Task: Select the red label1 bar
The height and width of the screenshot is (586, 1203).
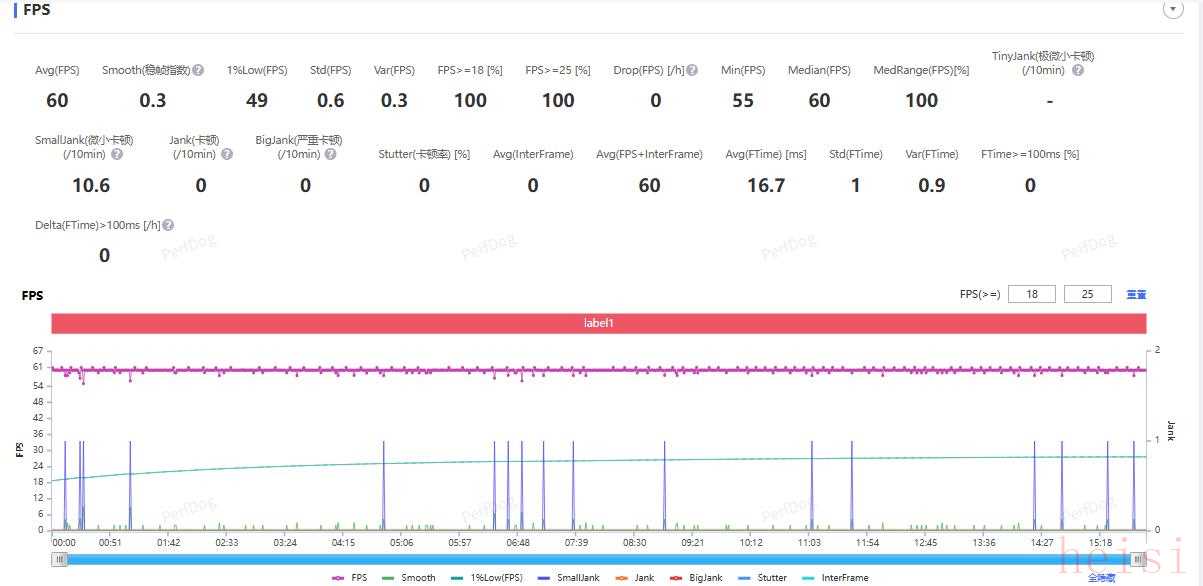Action: [599, 324]
